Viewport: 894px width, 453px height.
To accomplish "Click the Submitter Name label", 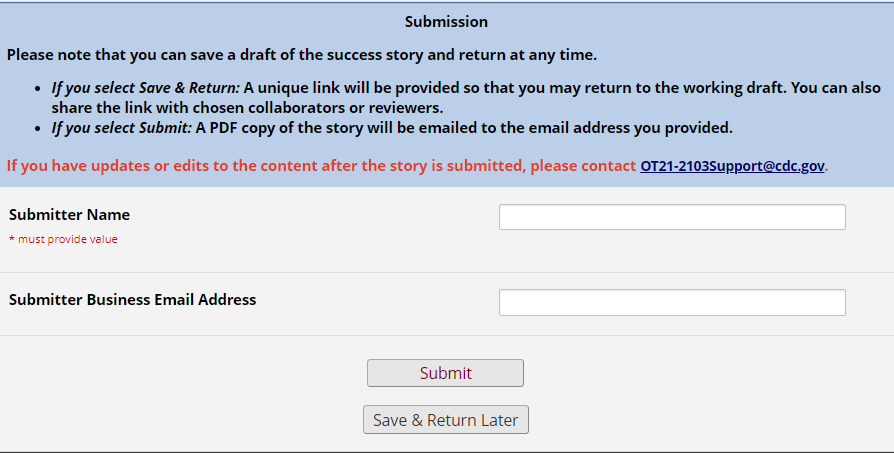I will (70, 215).
